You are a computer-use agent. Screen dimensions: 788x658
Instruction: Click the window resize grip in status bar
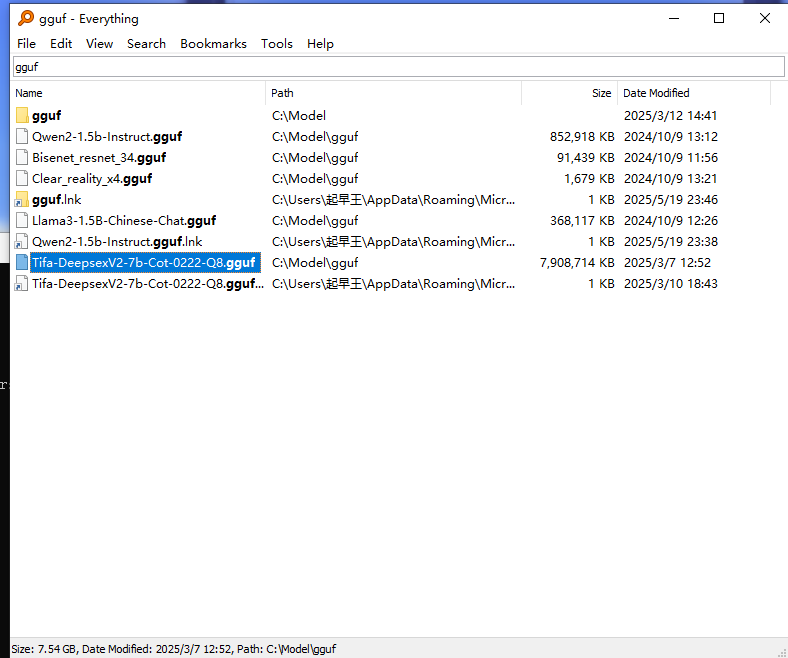click(x=781, y=652)
